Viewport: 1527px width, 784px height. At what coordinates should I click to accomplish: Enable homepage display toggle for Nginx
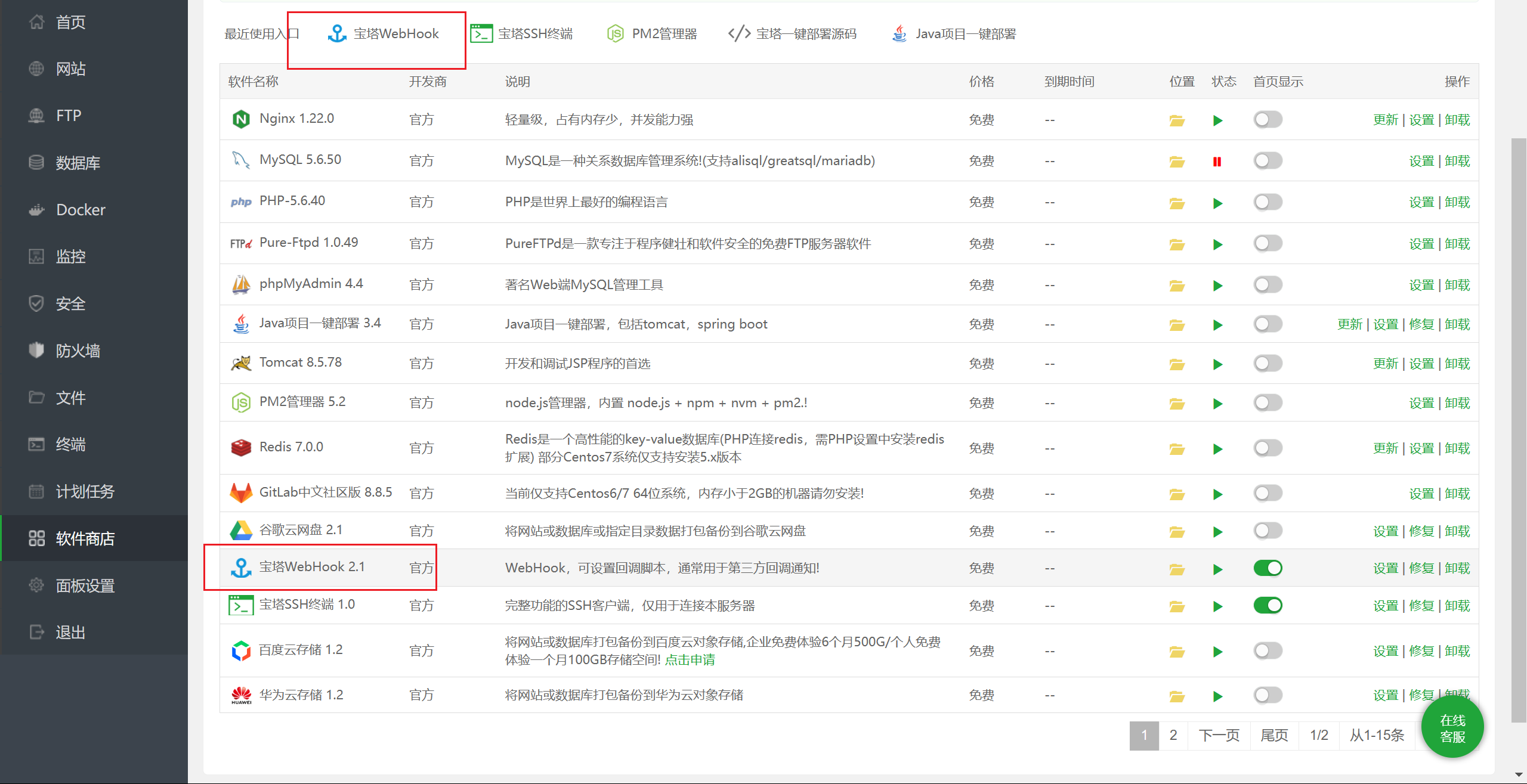pos(1268,120)
